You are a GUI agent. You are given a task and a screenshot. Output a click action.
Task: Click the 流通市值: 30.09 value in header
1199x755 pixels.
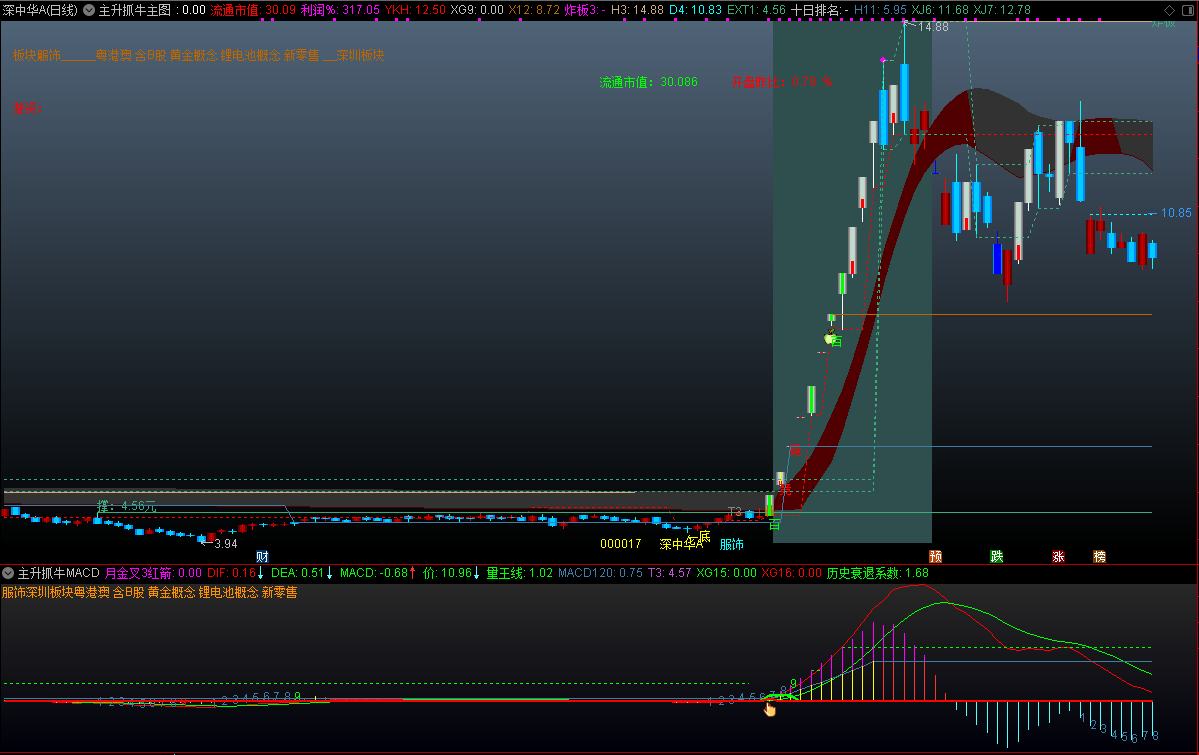click(x=253, y=10)
